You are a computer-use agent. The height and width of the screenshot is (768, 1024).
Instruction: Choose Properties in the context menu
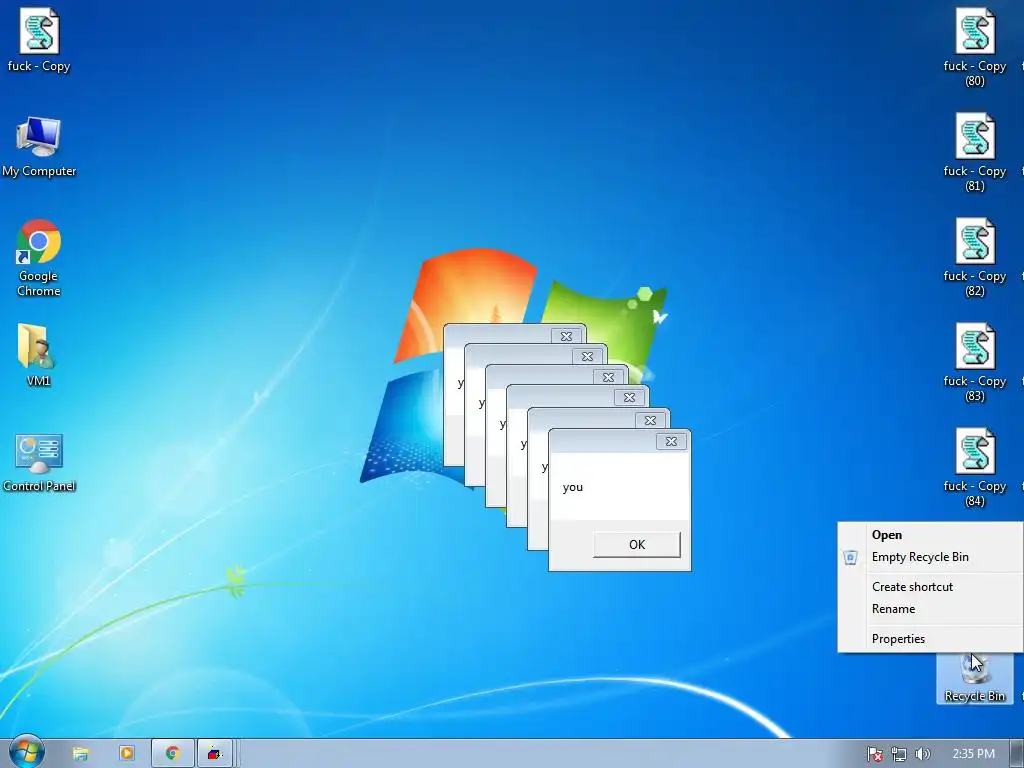[930, 639]
